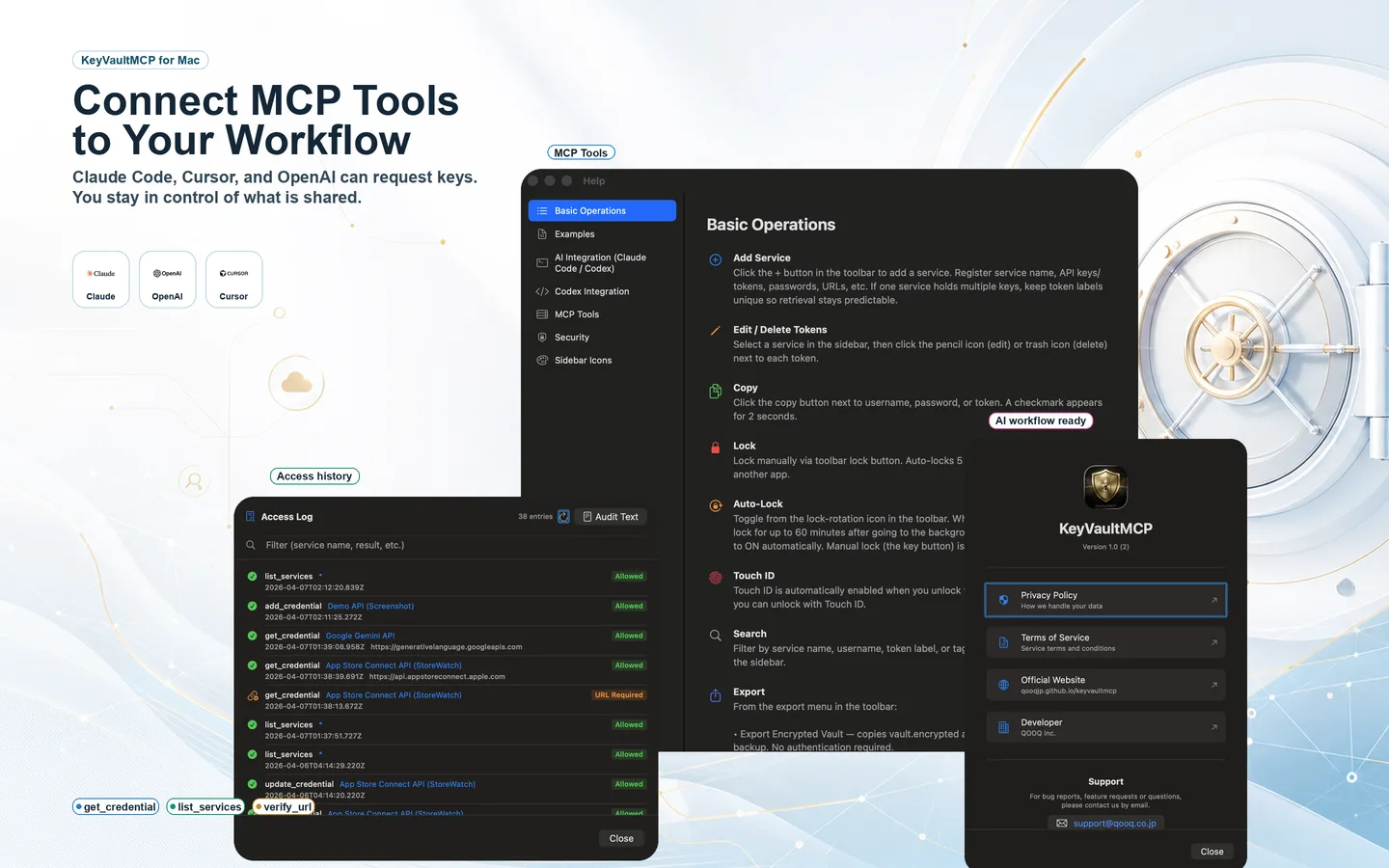Click the Claude logo card
The image size is (1389, 868).
click(x=100, y=280)
